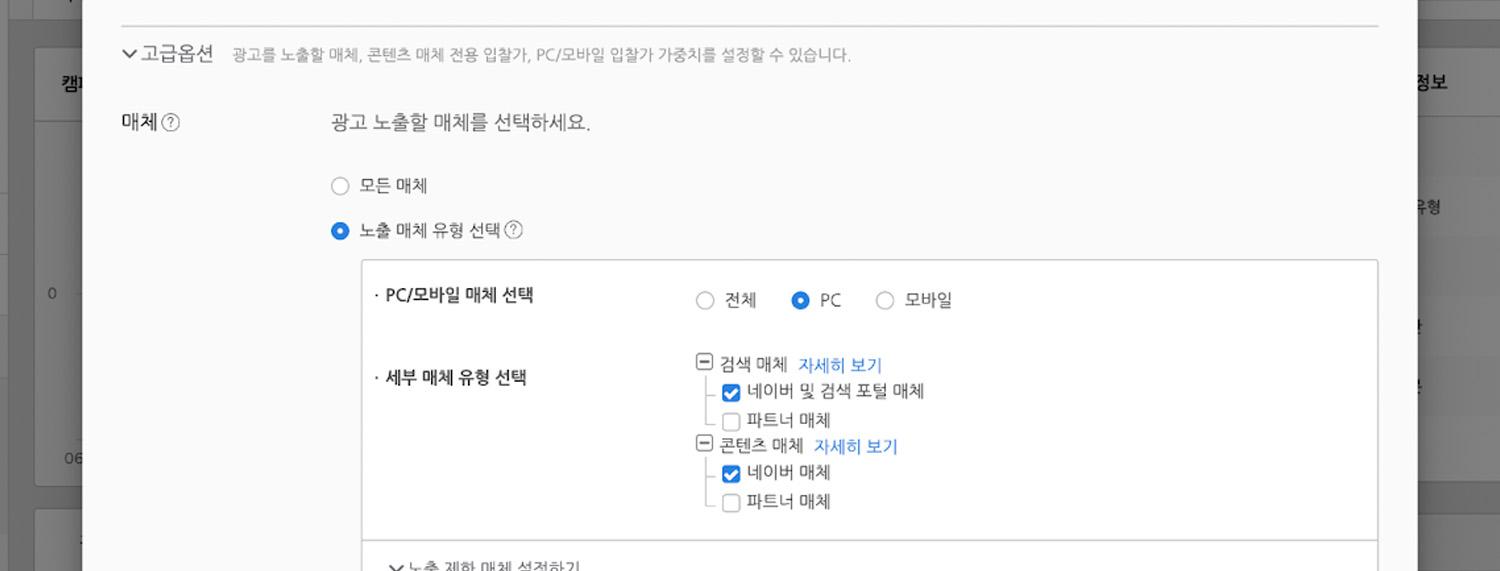Click the 검색 매체 tree label
This screenshot has width=1500, height=571.
point(753,365)
